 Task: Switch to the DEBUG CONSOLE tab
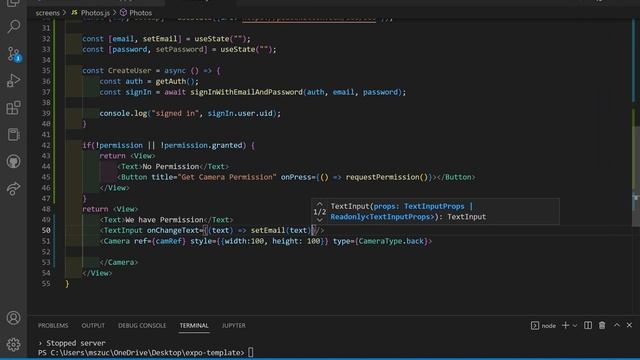pyautogui.click(x=142, y=325)
